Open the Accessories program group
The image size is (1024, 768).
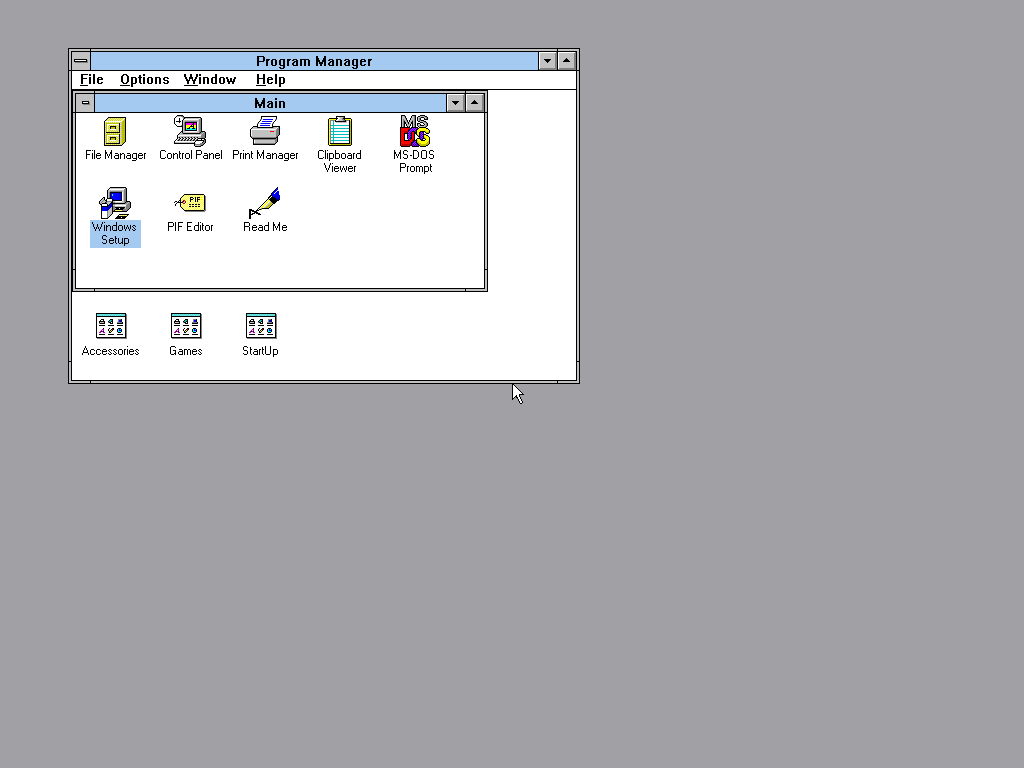(110, 326)
